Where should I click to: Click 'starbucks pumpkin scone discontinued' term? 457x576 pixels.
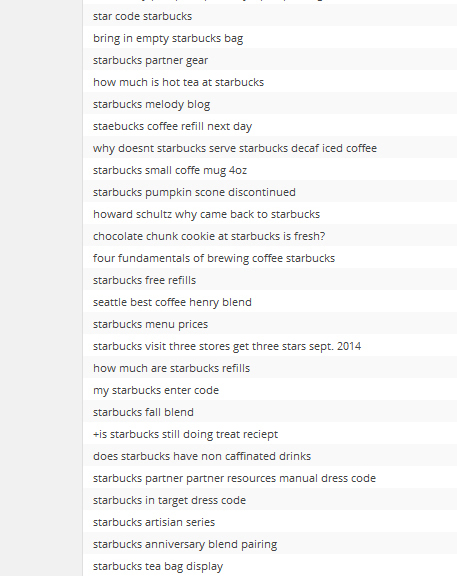pyautogui.click(x=194, y=192)
